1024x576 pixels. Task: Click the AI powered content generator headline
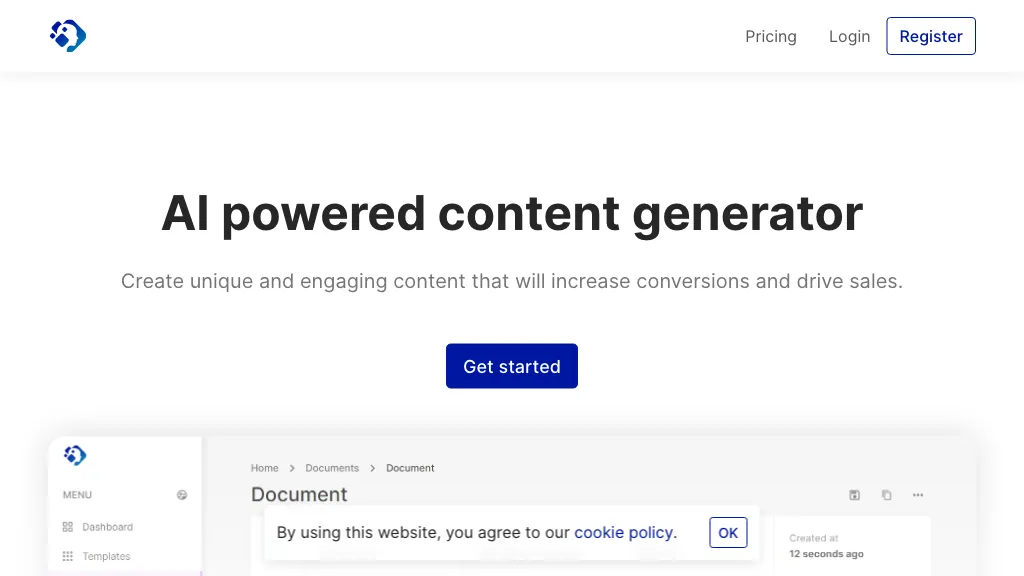[512, 213]
